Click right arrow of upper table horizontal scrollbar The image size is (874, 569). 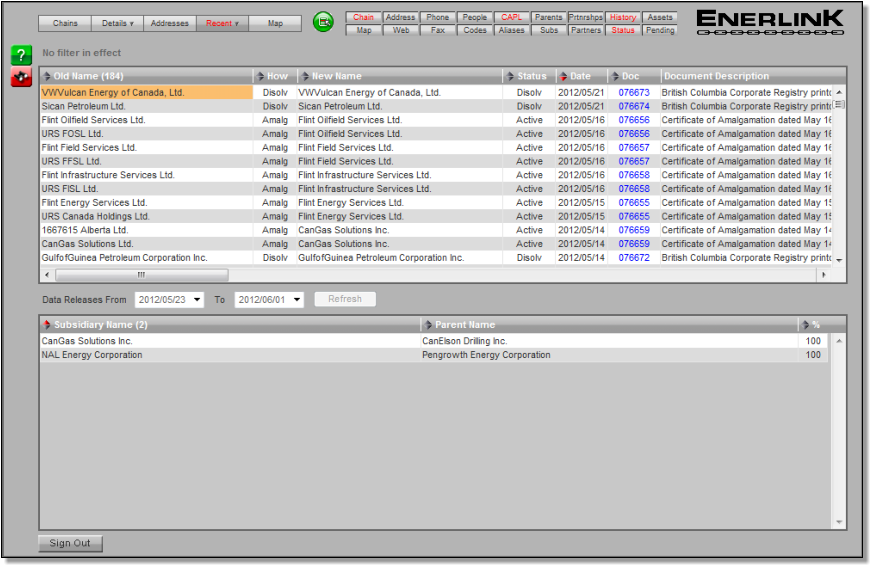(823, 275)
